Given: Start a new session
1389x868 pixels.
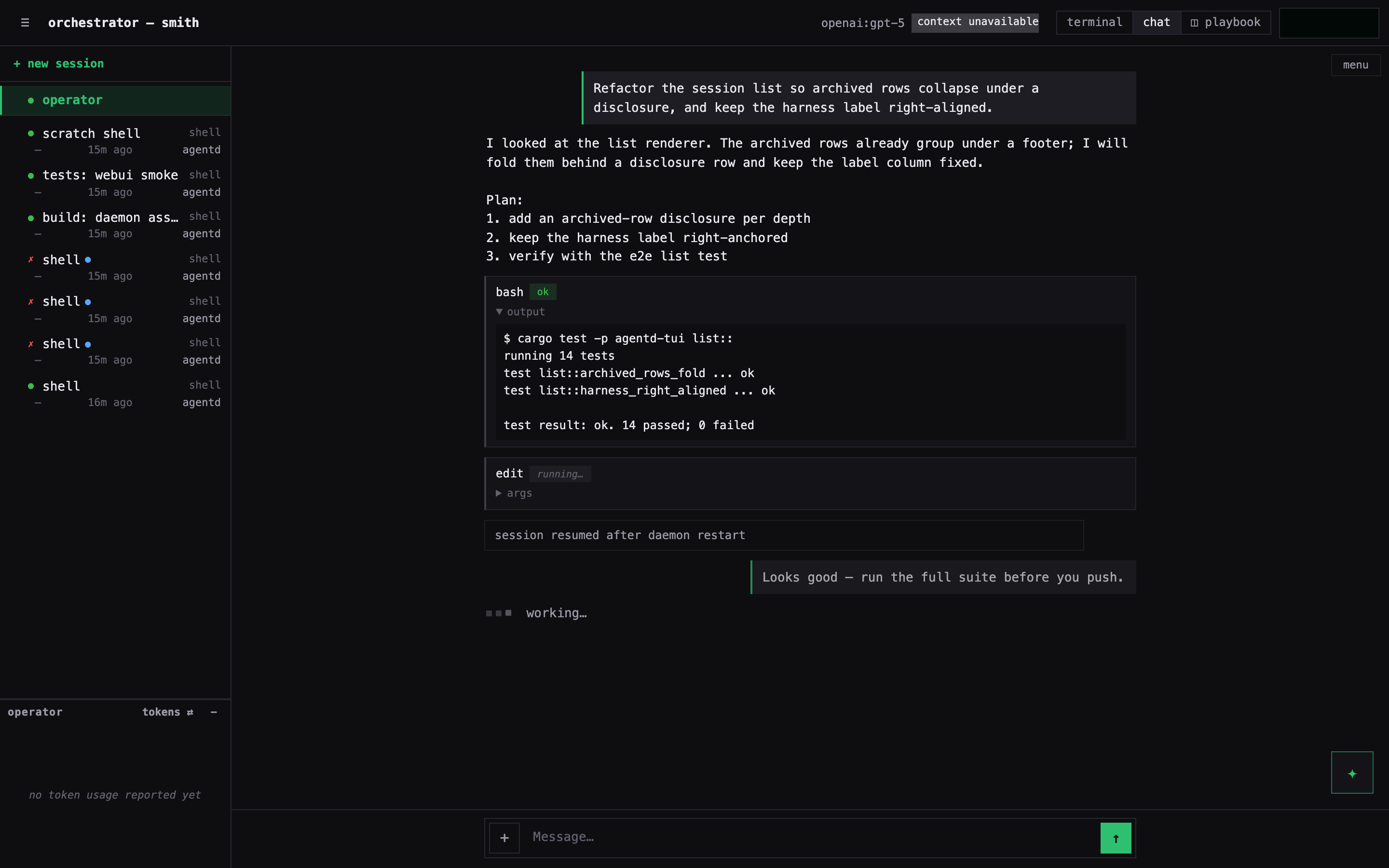Looking at the screenshot, I should (58, 64).
